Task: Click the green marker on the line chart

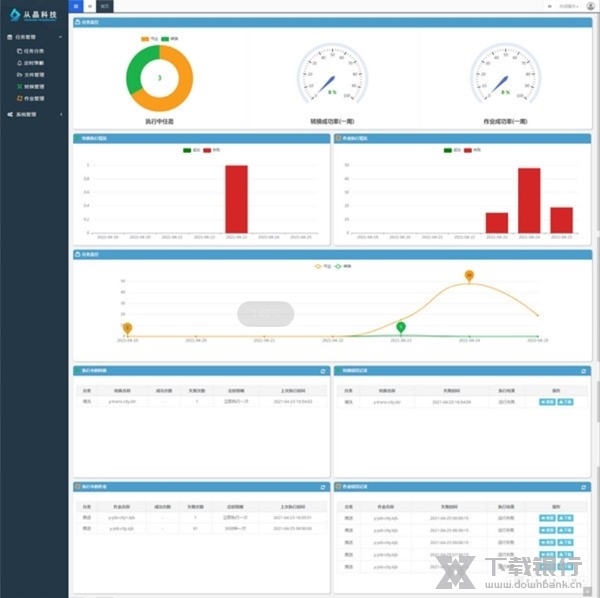Action: tap(401, 326)
